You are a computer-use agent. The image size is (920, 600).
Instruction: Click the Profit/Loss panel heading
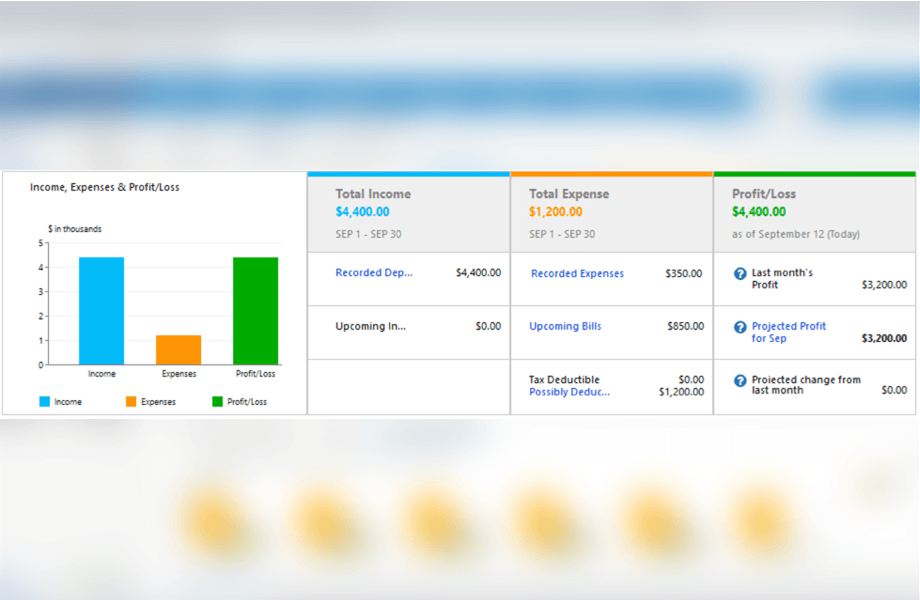(764, 194)
